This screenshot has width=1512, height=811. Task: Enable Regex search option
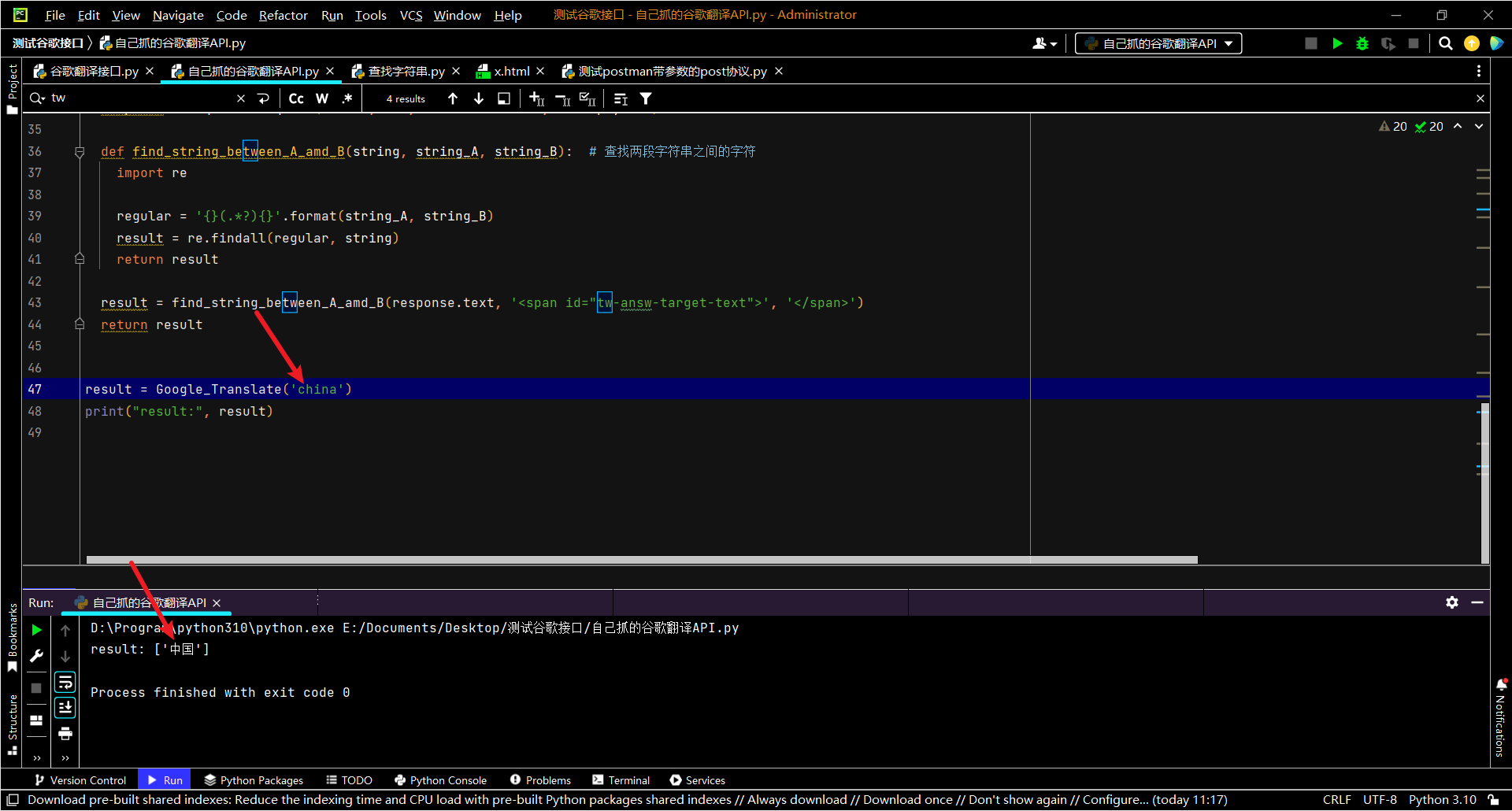pos(347,98)
